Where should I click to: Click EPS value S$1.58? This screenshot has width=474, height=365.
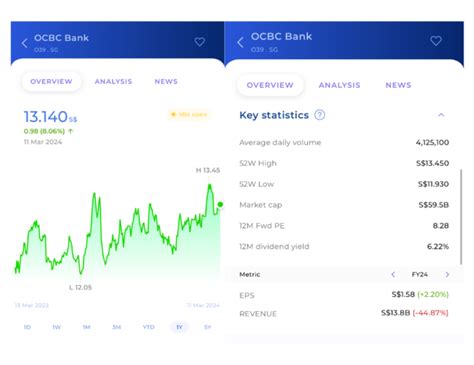403,294
